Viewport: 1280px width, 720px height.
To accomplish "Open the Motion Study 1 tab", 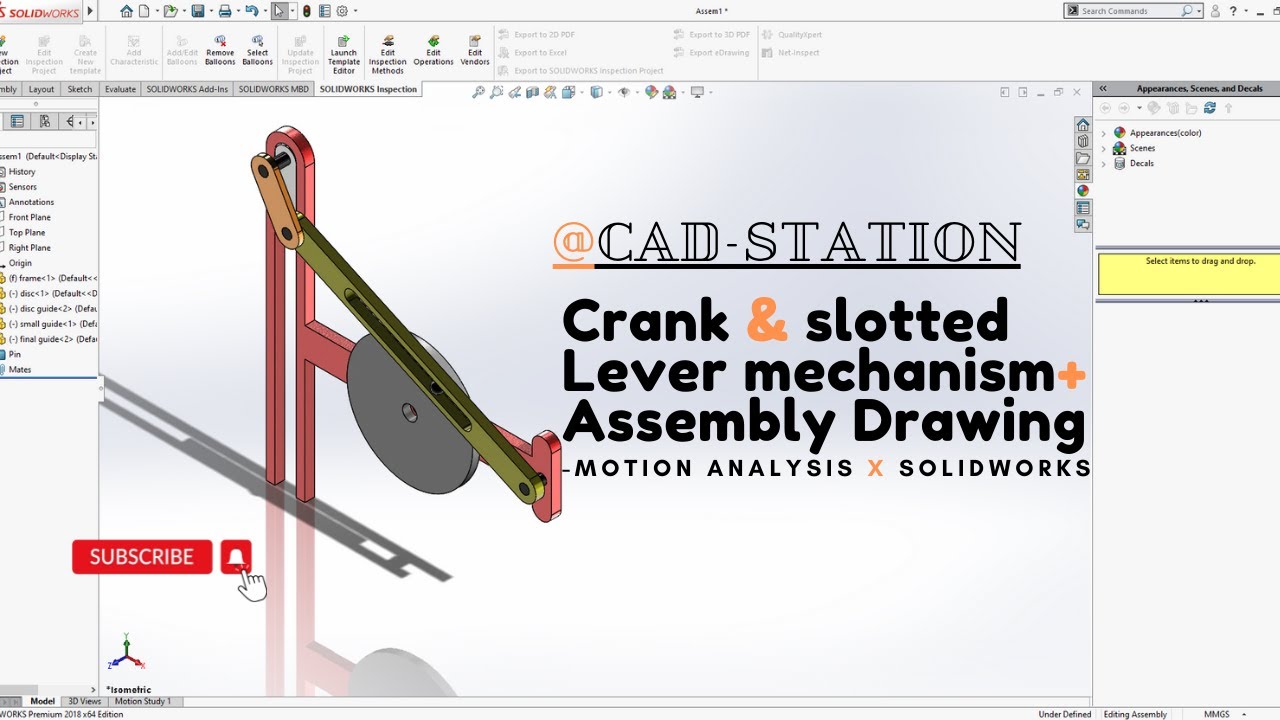I will coord(142,701).
